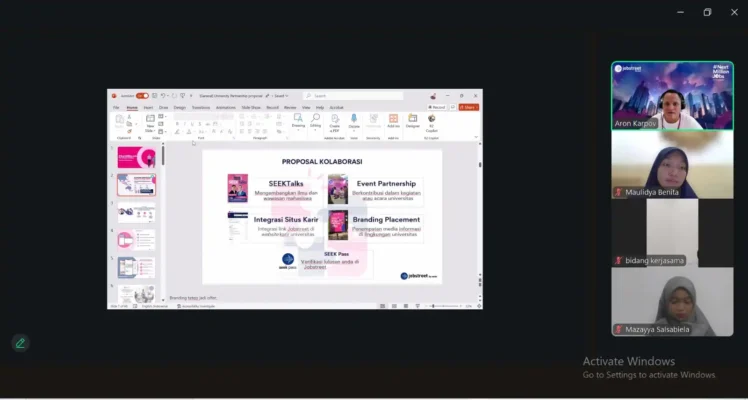Open the File tab
The height and width of the screenshot is (400, 748).
116,108
